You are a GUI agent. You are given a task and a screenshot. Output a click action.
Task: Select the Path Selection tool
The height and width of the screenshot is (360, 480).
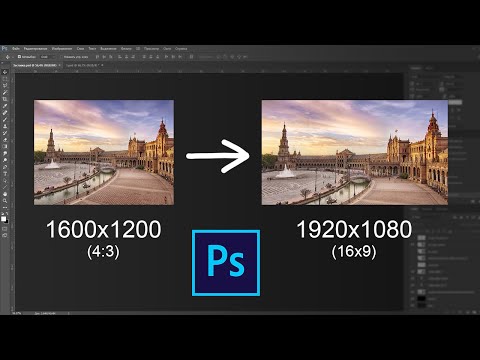pos(5,180)
